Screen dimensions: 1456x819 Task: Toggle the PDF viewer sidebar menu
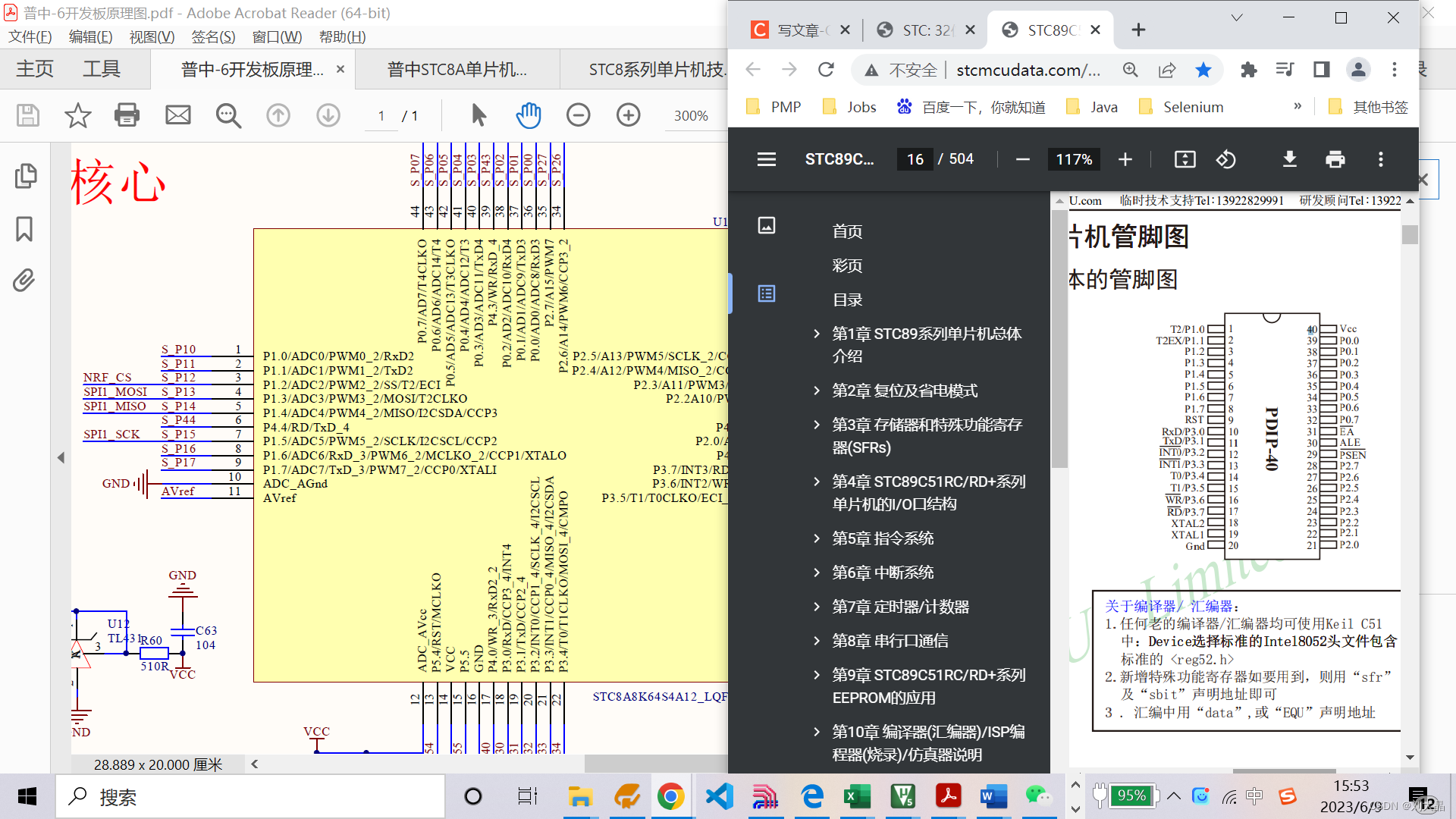point(767,159)
